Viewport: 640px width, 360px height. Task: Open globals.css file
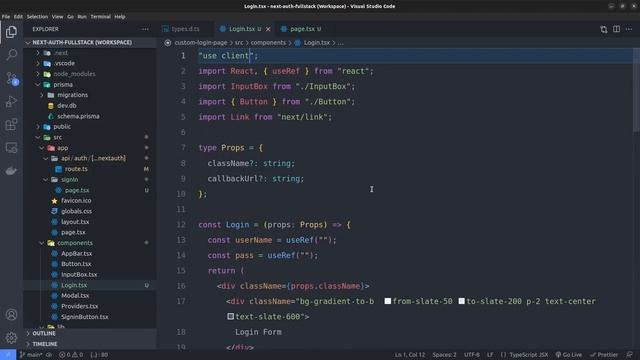[76, 211]
